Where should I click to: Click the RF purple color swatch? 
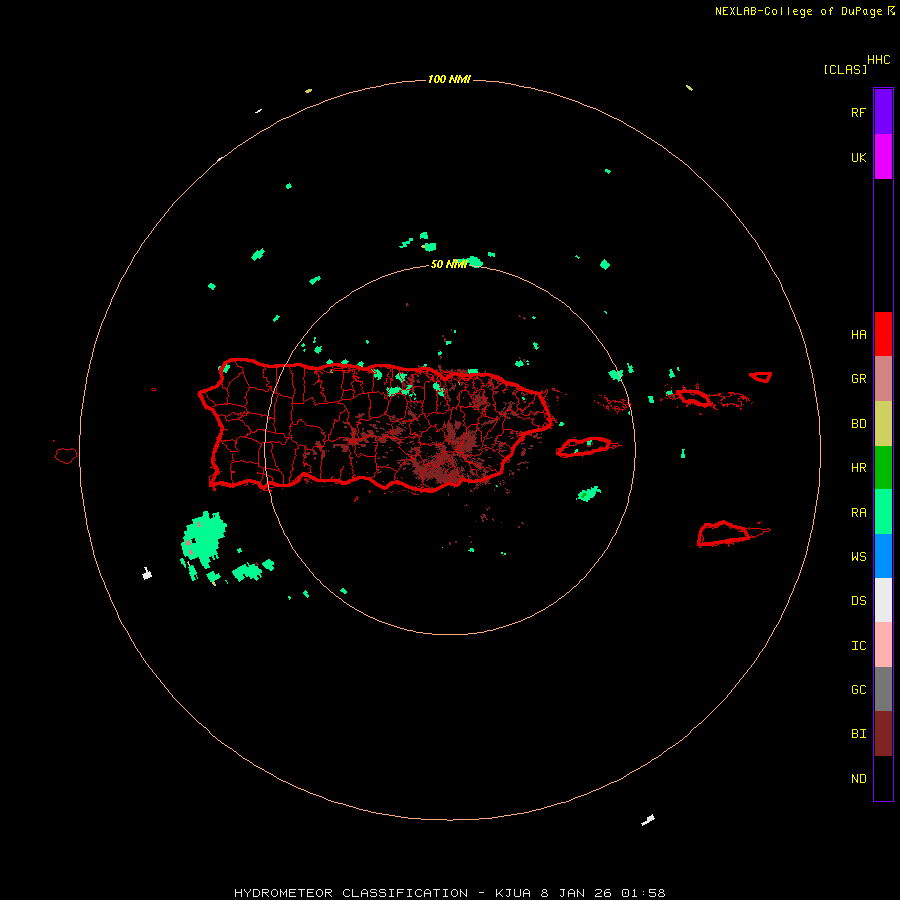(883, 112)
